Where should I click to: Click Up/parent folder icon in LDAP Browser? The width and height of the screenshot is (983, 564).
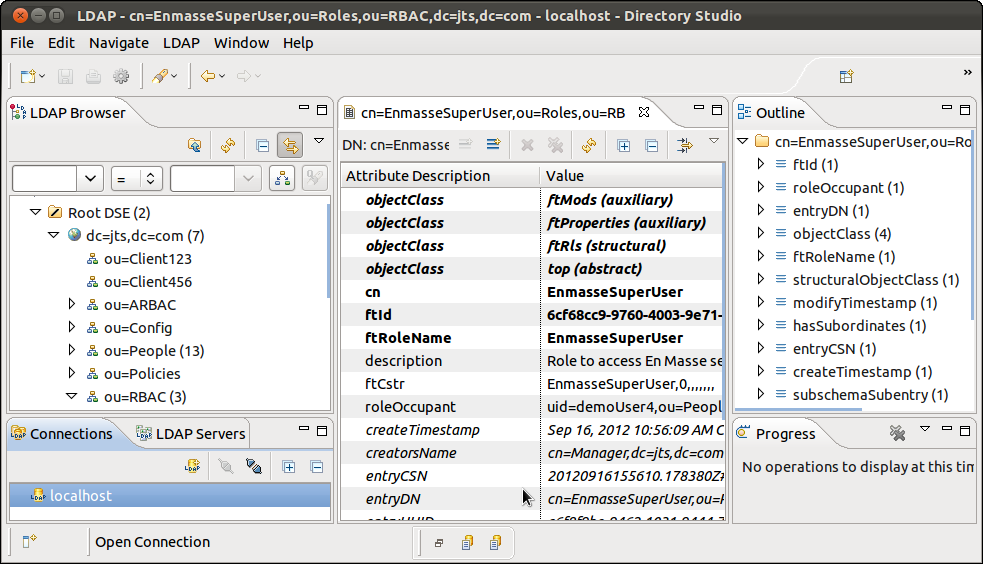click(x=195, y=146)
